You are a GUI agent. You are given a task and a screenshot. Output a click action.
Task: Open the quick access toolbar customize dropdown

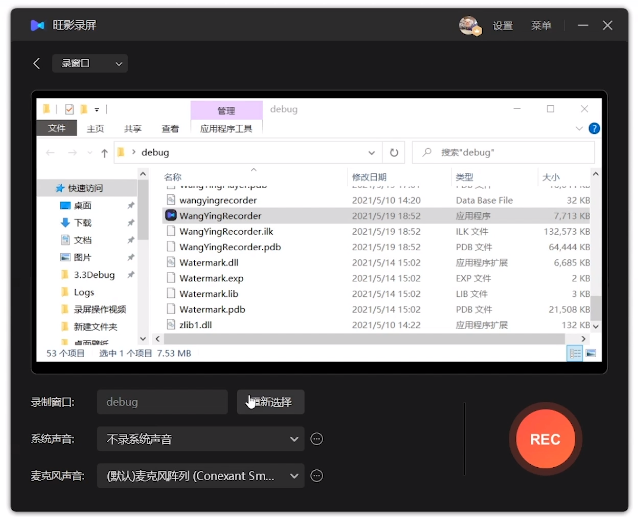pos(97,109)
